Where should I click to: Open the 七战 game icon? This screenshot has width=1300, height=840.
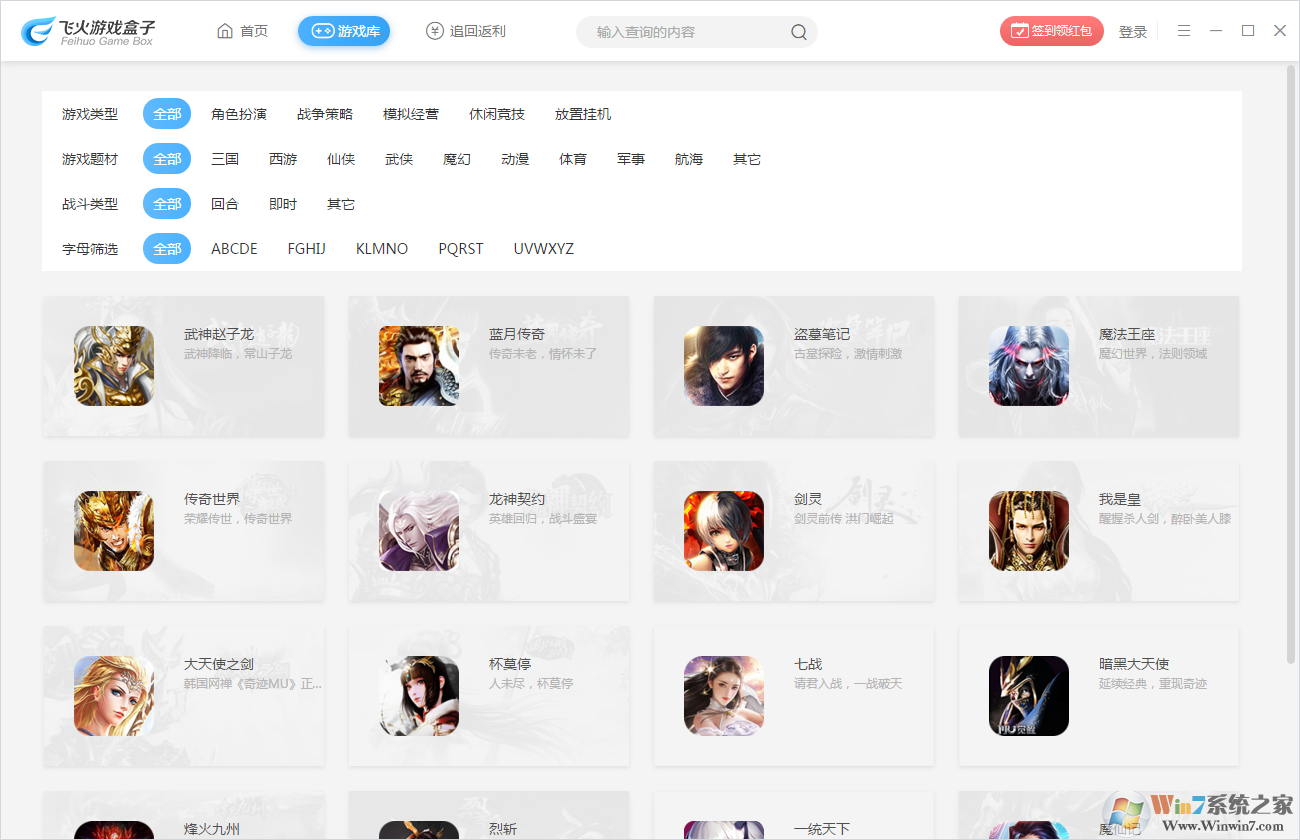[x=724, y=696]
